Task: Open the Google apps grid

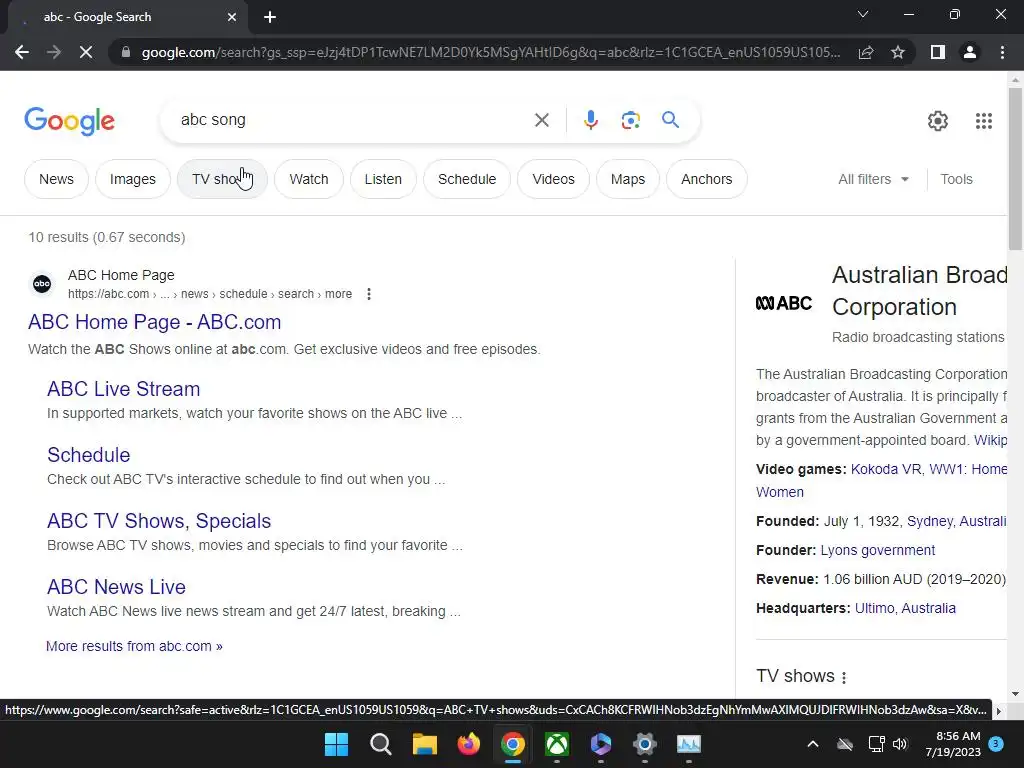Action: (x=984, y=121)
